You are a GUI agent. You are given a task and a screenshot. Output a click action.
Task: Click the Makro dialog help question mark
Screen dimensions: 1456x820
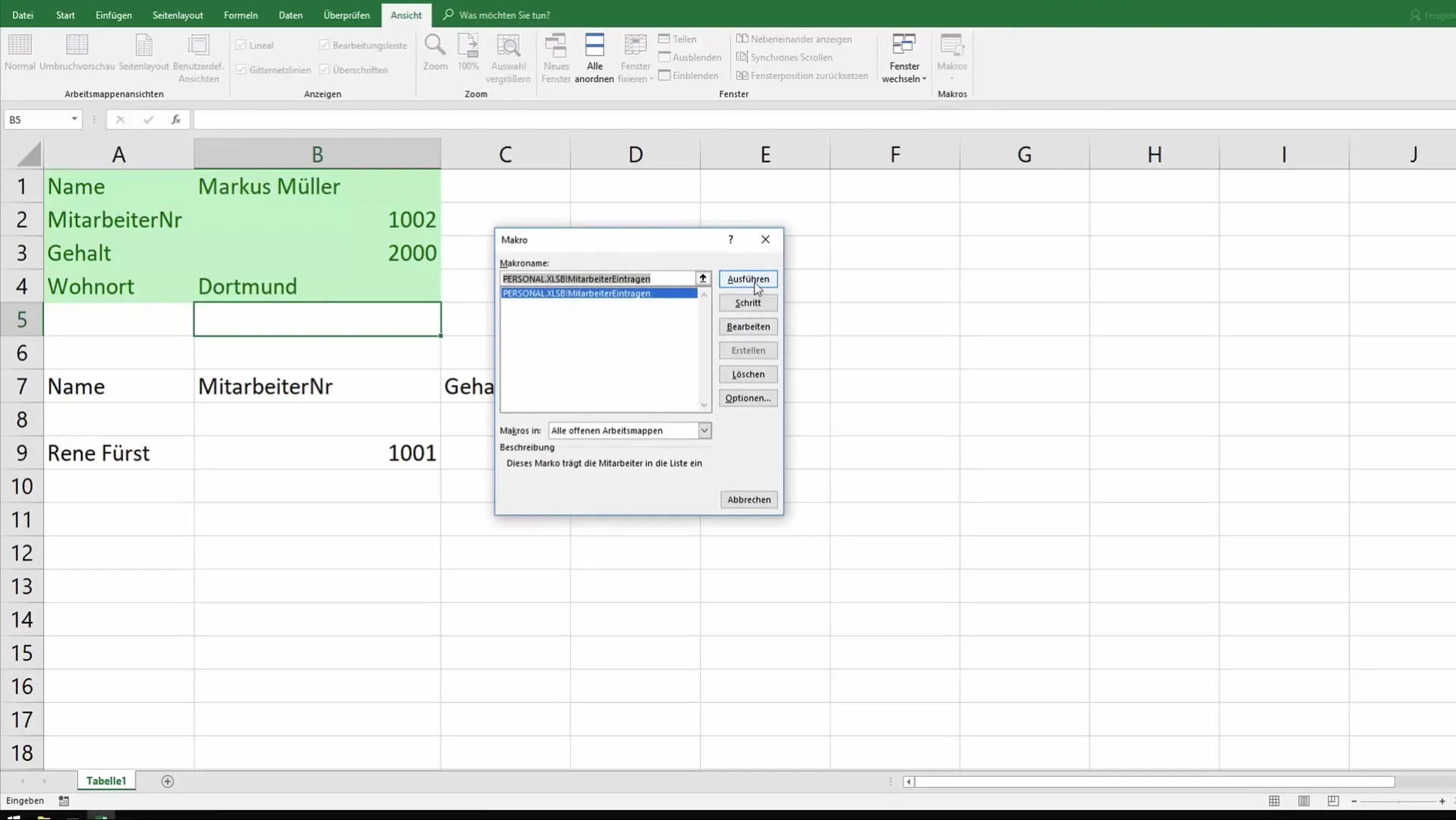[730, 239]
